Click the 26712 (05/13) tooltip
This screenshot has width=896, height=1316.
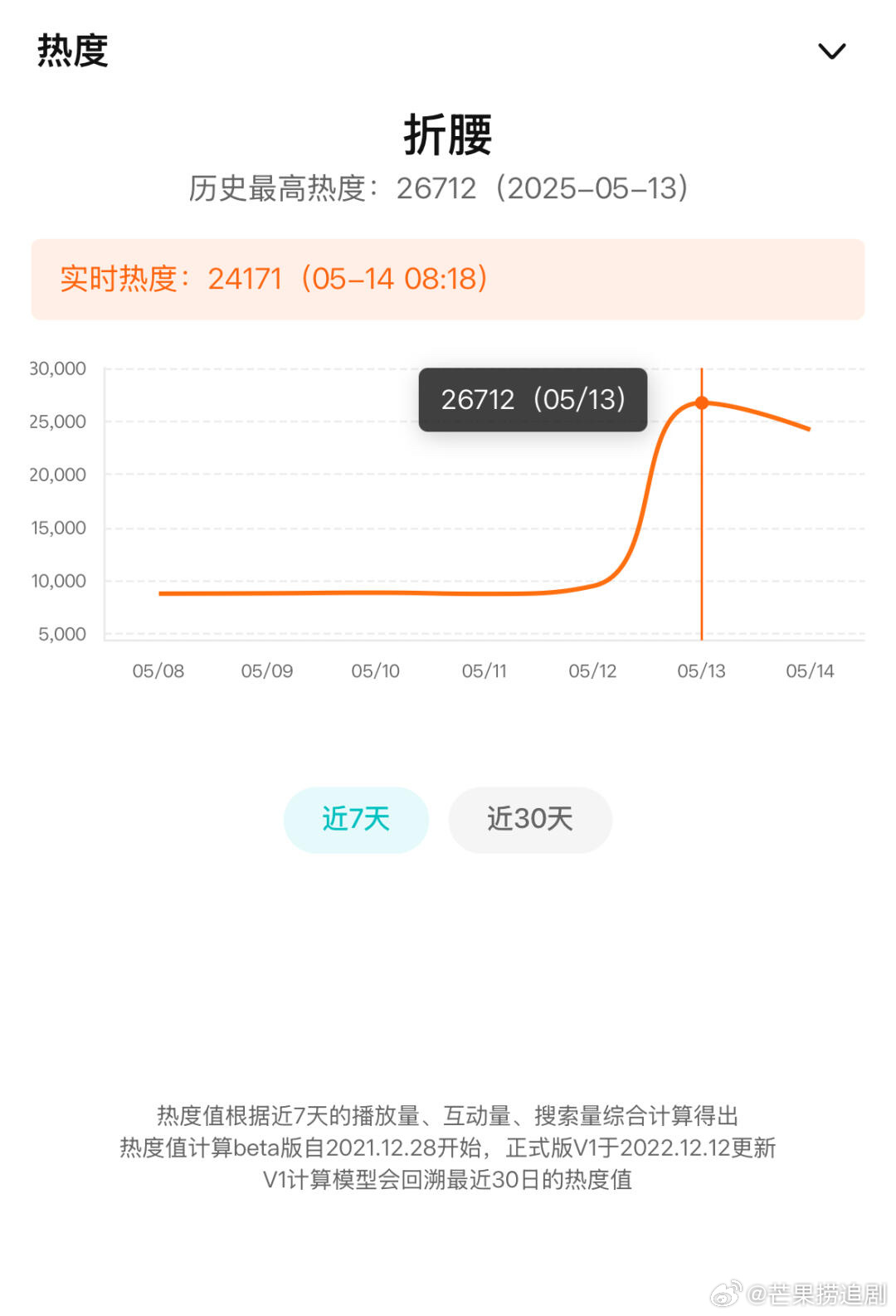(x=533, y=400)
